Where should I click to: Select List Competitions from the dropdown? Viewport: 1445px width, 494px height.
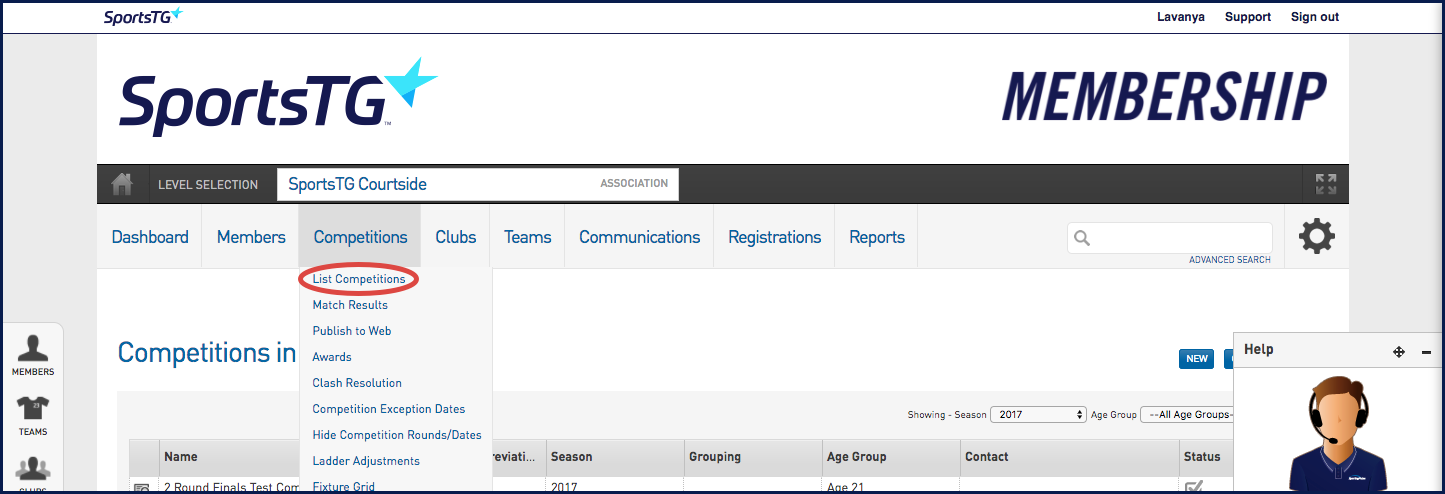359,279
